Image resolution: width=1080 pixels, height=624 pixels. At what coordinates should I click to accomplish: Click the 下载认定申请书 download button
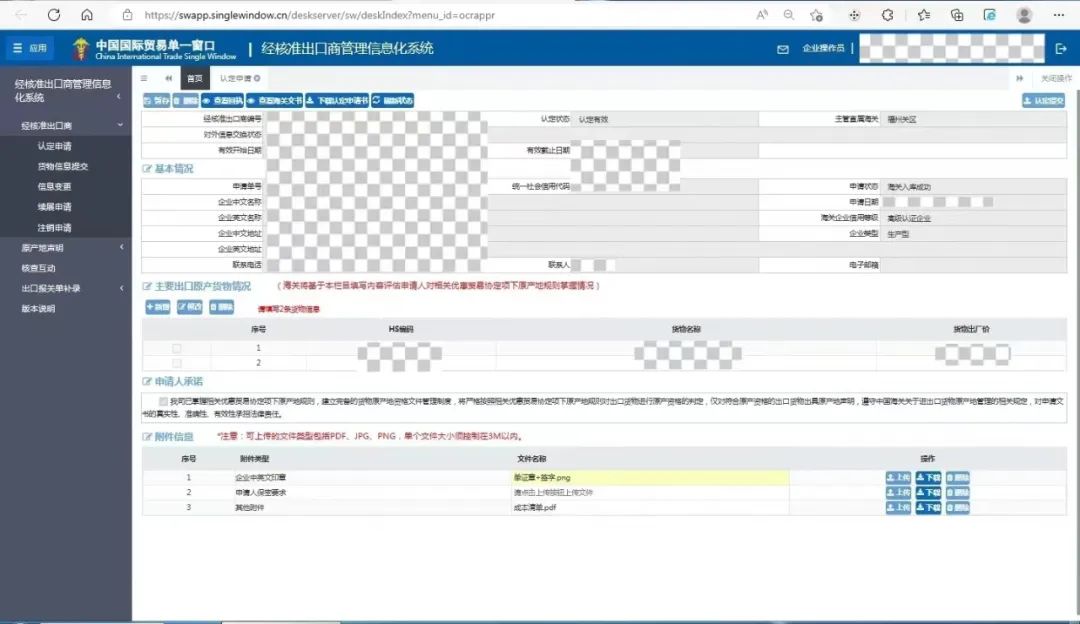point(336,101)
